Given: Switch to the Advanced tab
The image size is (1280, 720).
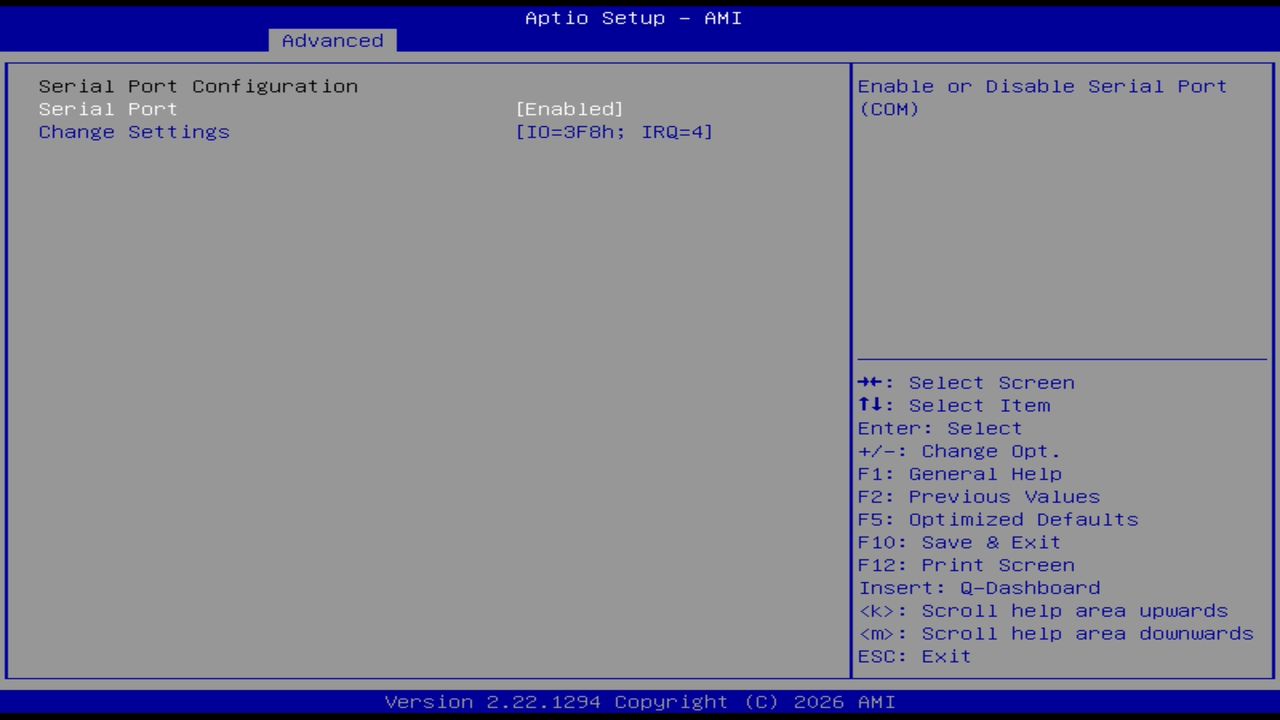Looking at the screenshot, I should (331, 40).
